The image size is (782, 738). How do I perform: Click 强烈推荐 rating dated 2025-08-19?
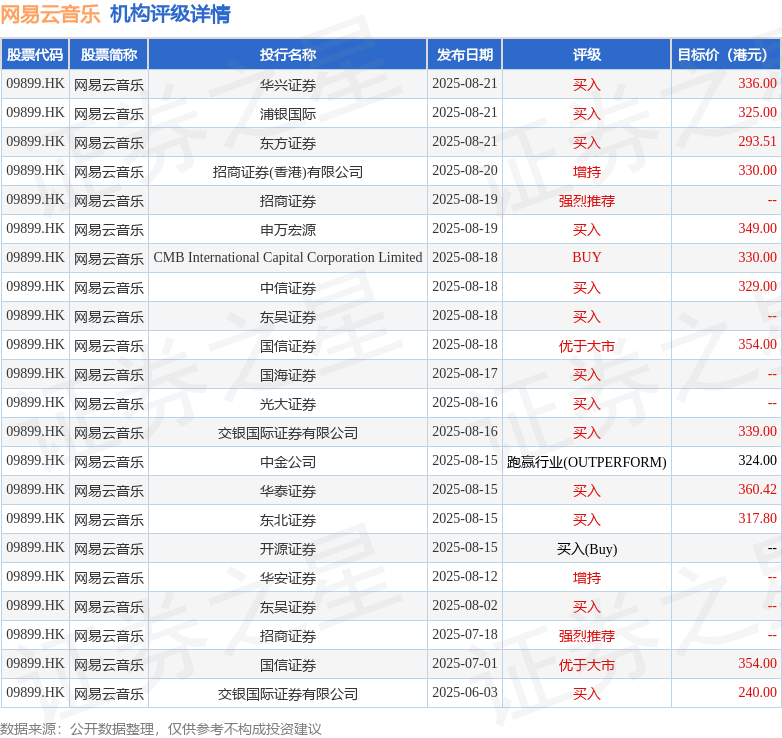coord(586,200)
